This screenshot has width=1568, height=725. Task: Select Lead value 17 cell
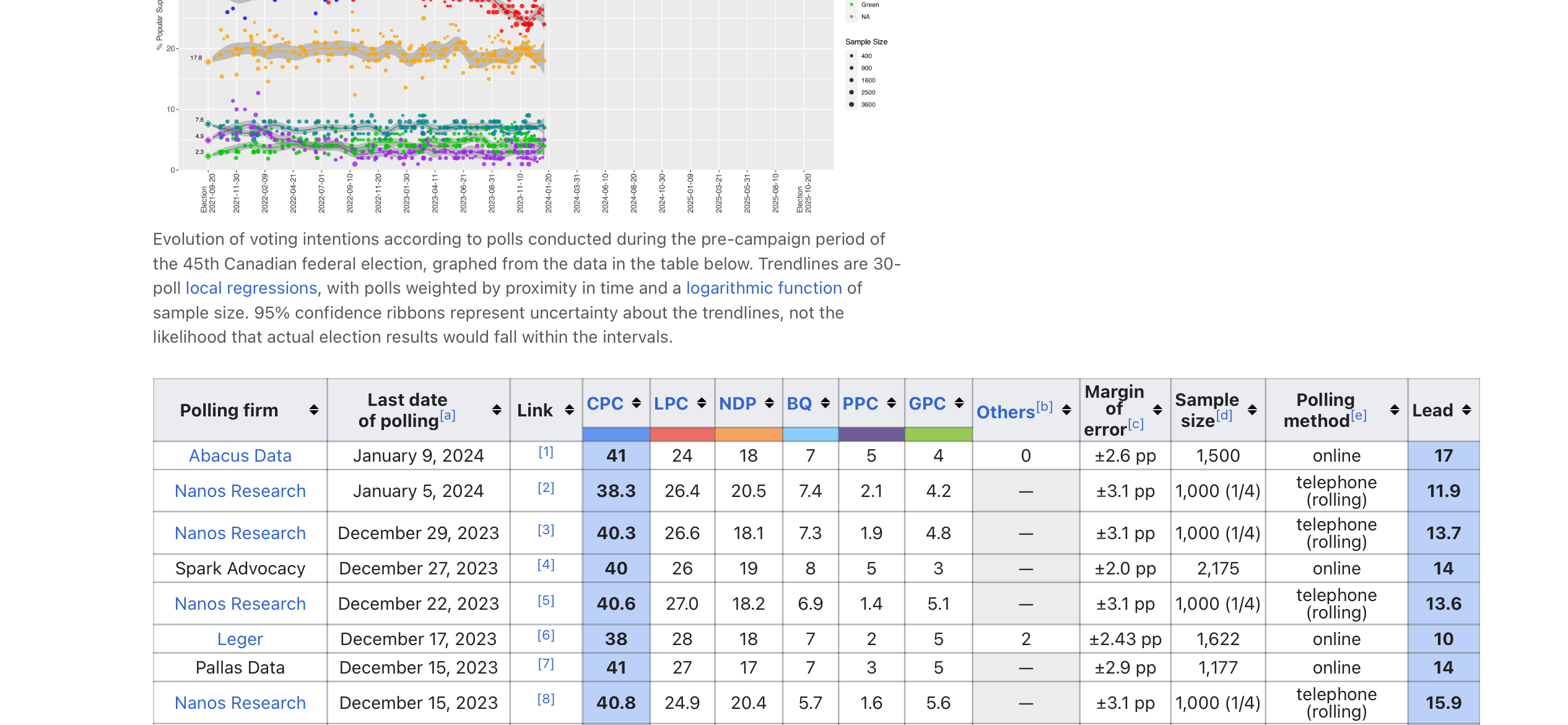[1444, 455]
